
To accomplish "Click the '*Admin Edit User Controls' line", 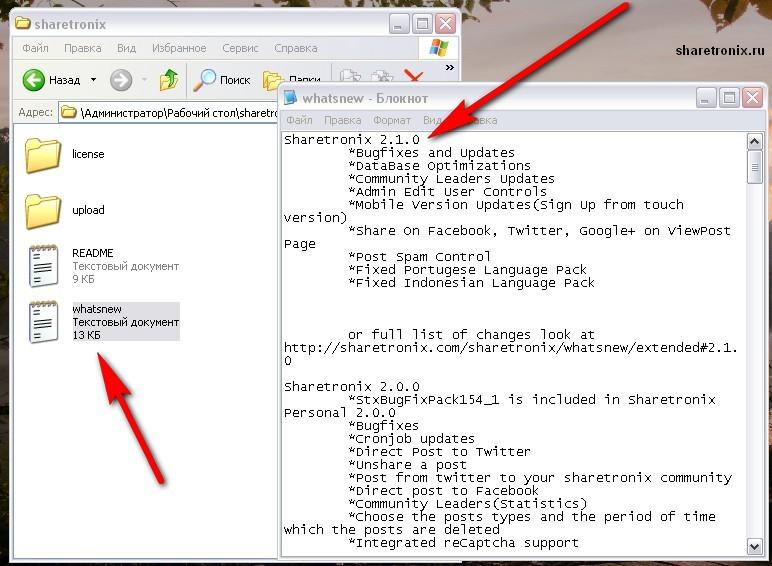I will (447, 192).
